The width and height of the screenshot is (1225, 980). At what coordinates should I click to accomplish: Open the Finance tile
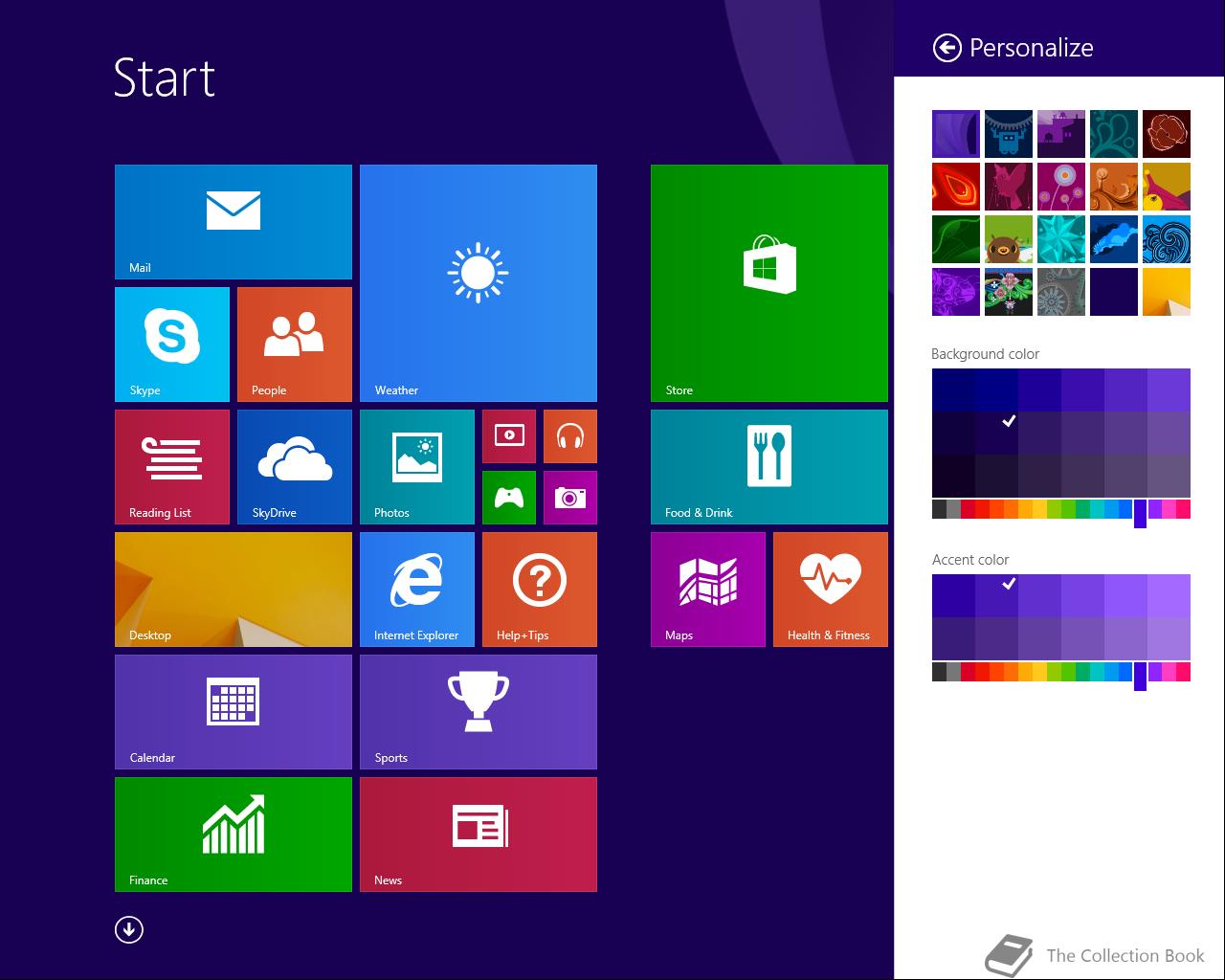click(234, 835)
